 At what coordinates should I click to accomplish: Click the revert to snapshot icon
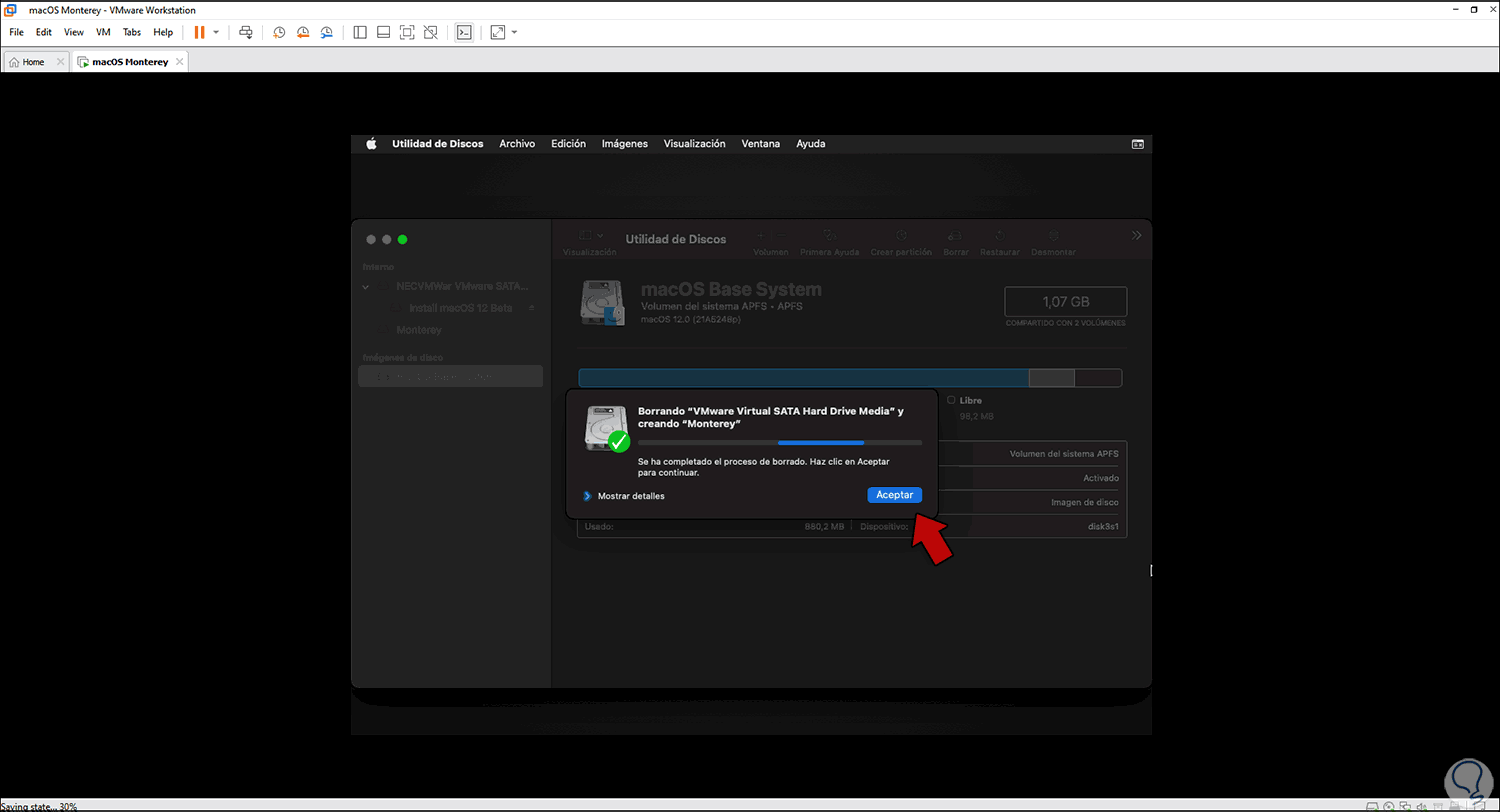303,32
